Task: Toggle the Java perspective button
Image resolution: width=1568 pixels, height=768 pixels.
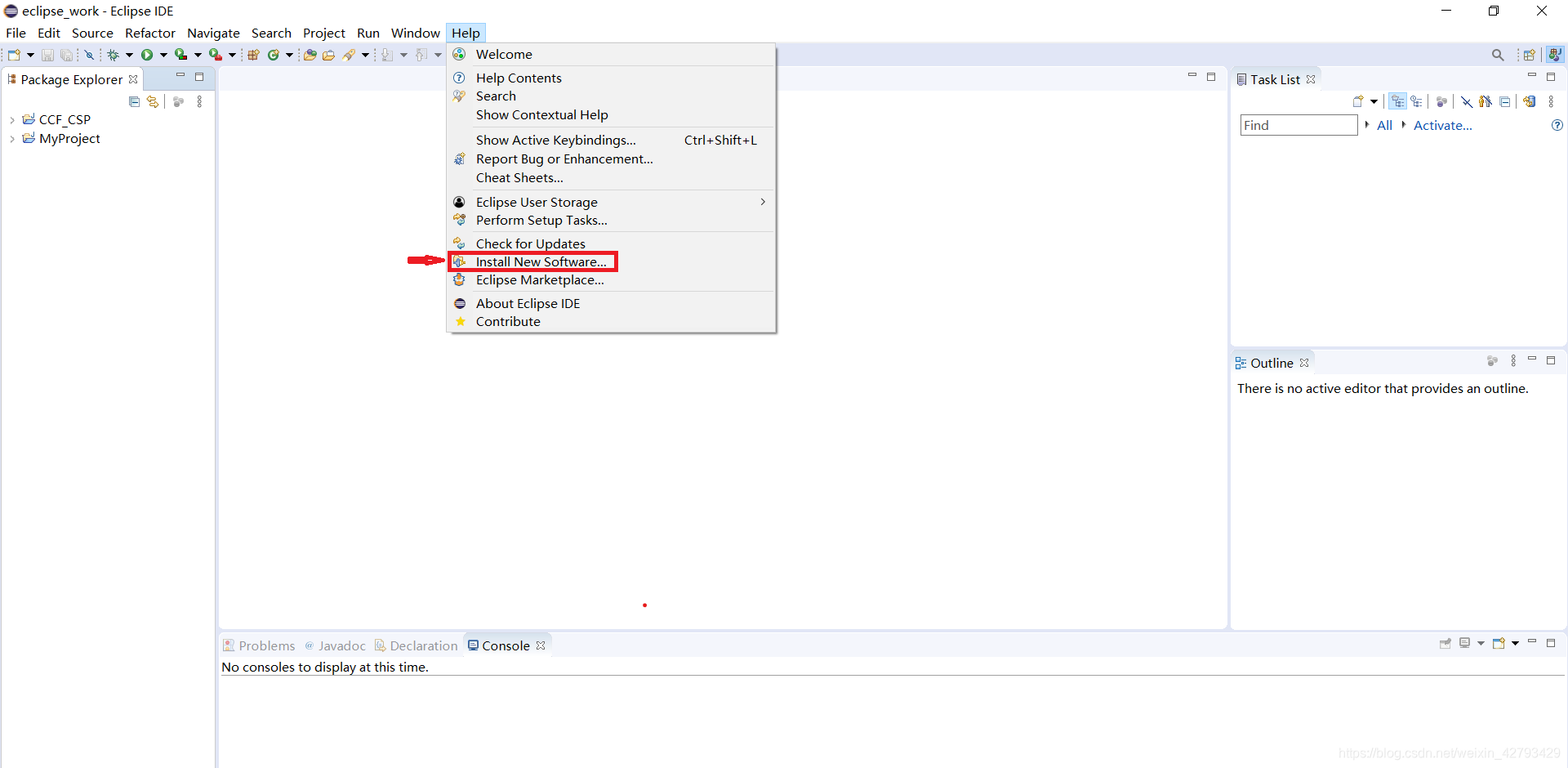Action: coord(1555,55)
